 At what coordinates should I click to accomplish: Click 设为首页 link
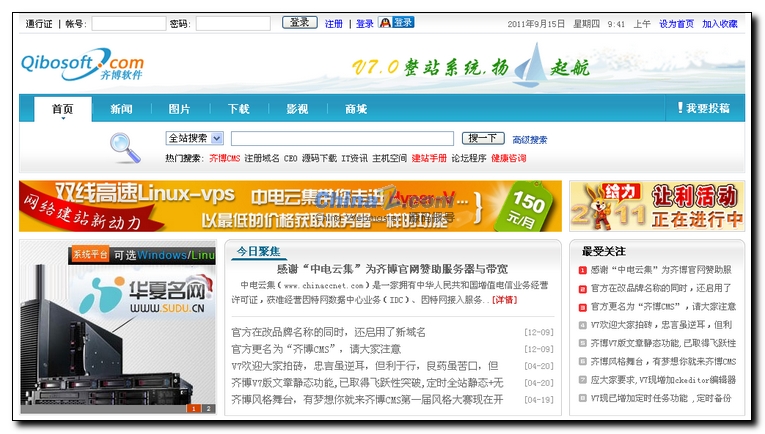coord(676,23)
